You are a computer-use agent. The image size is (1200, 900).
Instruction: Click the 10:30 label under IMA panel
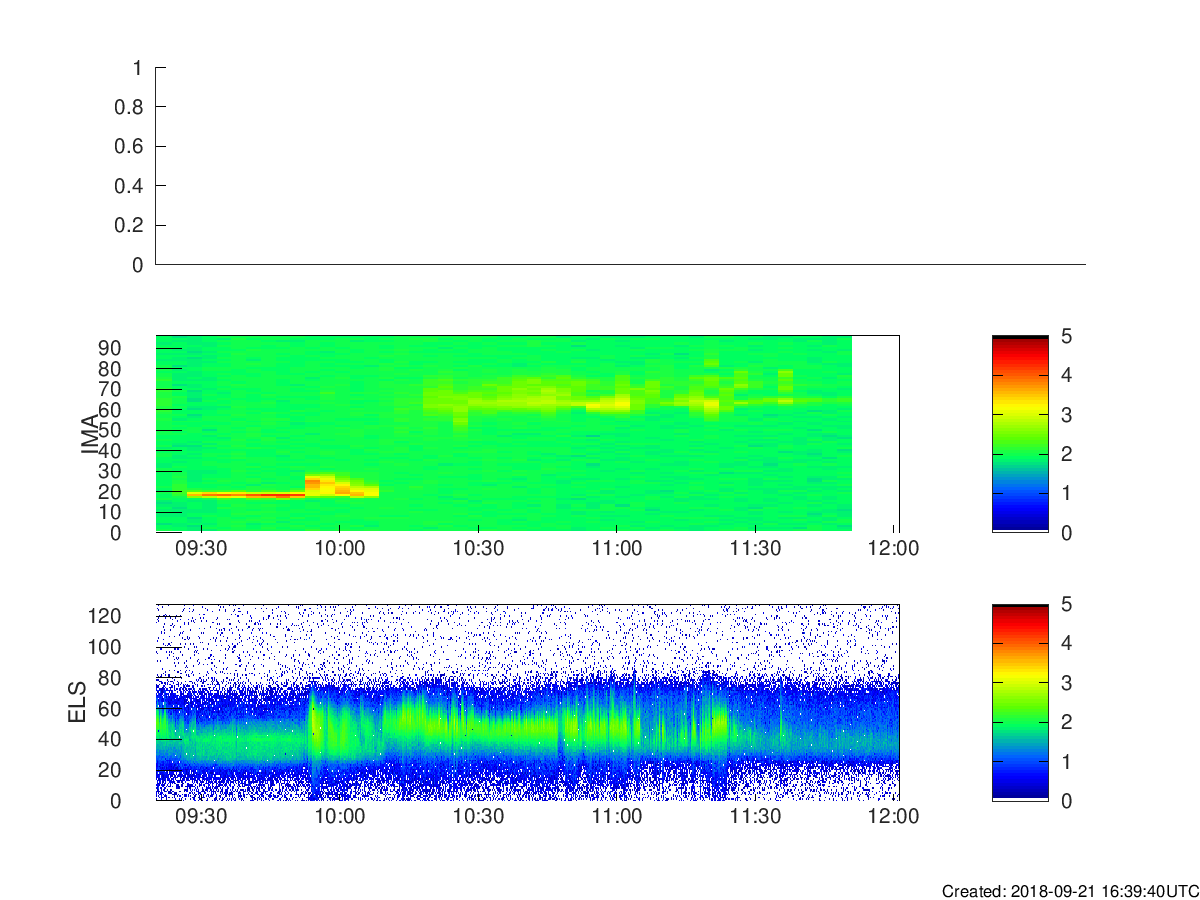pos(478,548)
